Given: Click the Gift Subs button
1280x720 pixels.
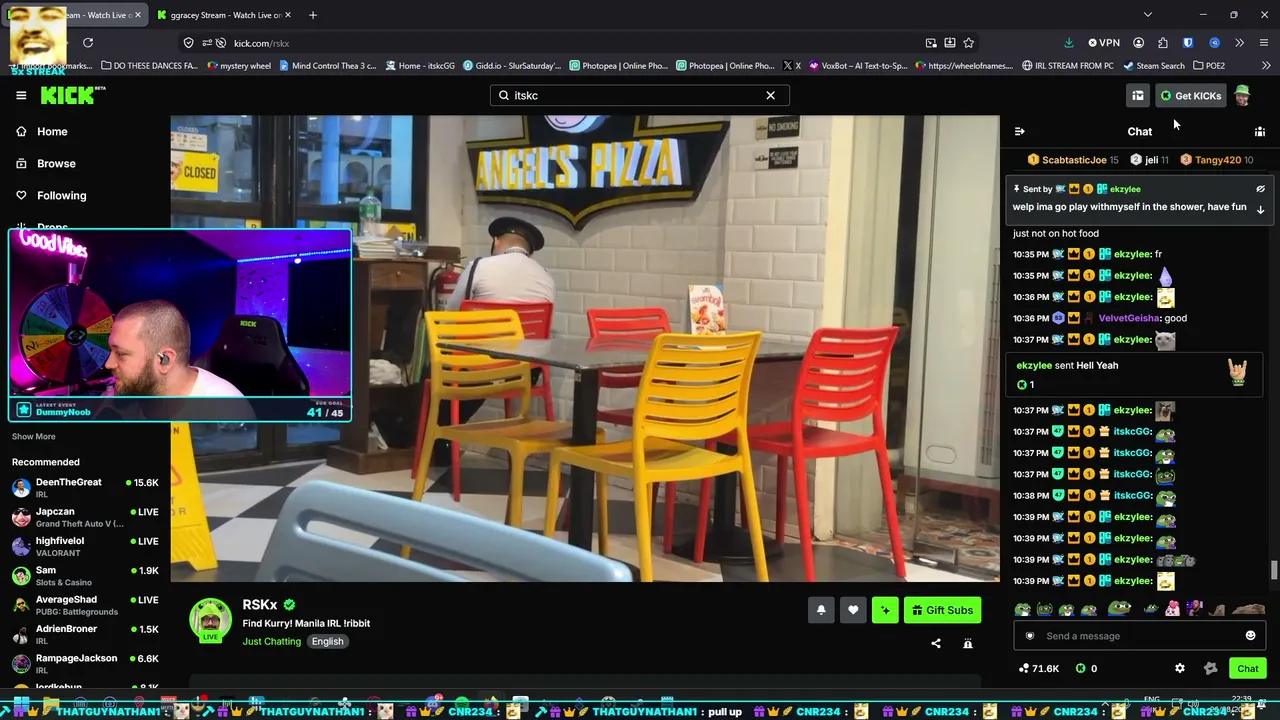Looking at the screenshot, I should click(x=942, y=610).
